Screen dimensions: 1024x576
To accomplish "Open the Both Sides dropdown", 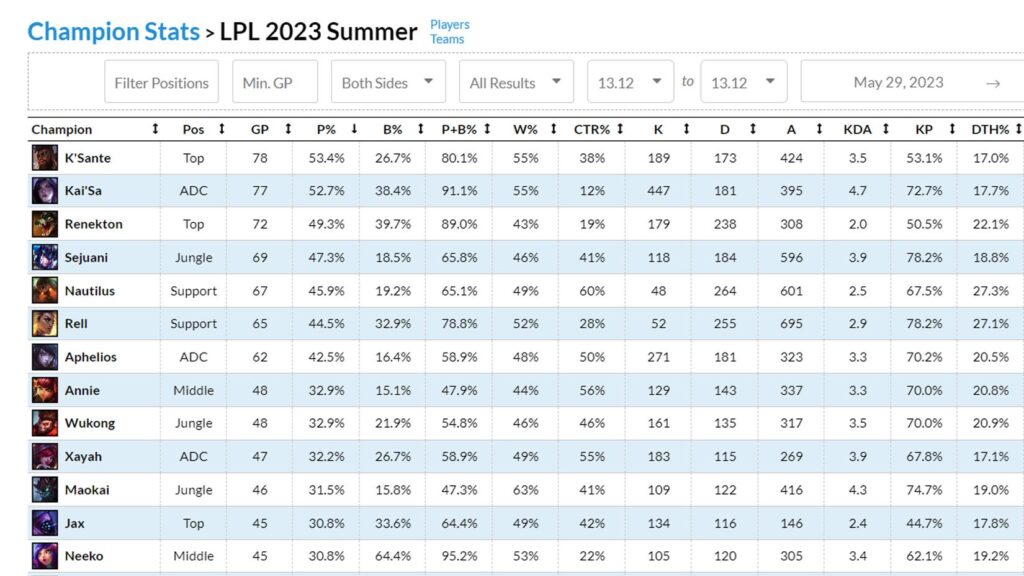I will [389, 82].
